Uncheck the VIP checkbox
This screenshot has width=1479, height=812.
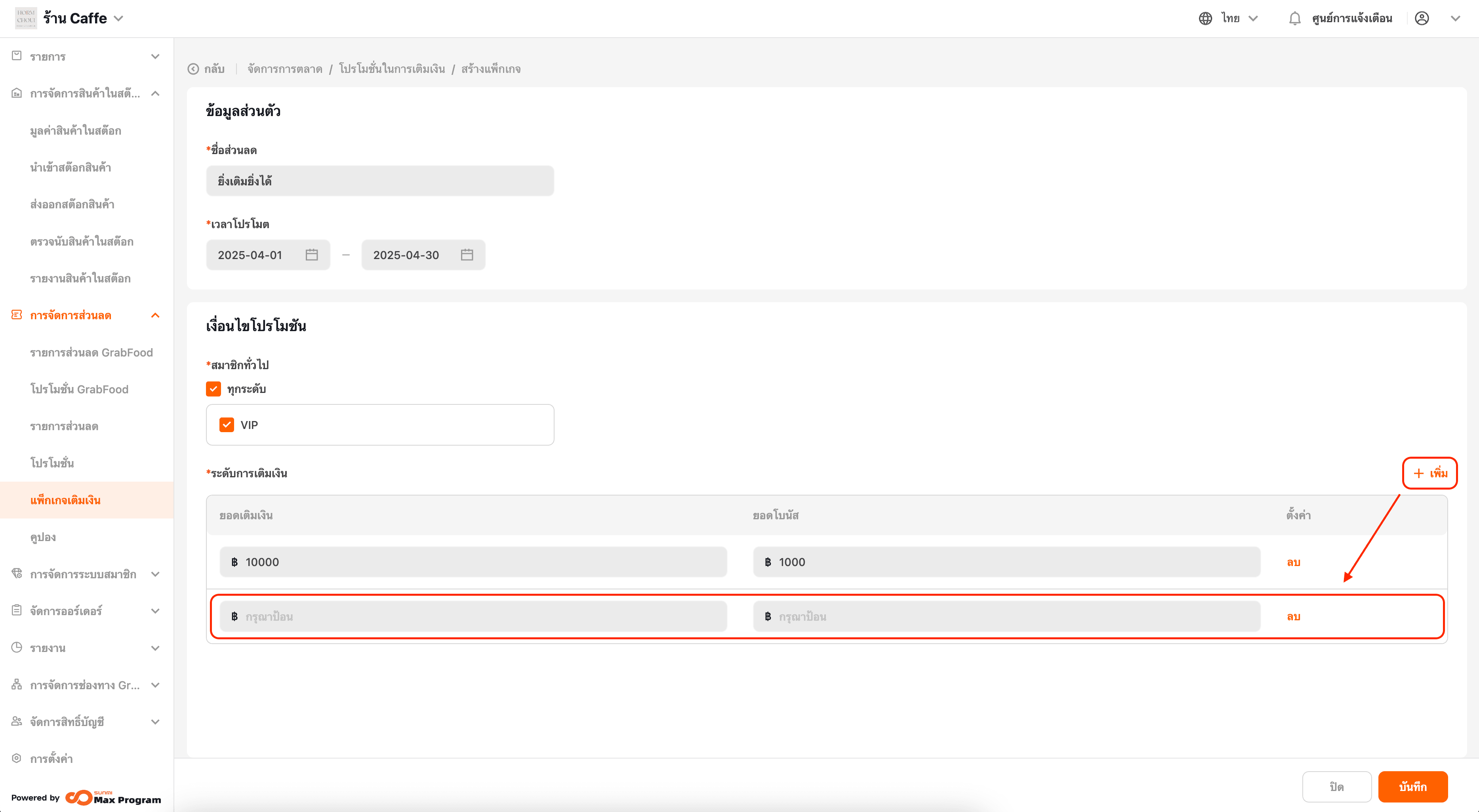pos(227,425)
